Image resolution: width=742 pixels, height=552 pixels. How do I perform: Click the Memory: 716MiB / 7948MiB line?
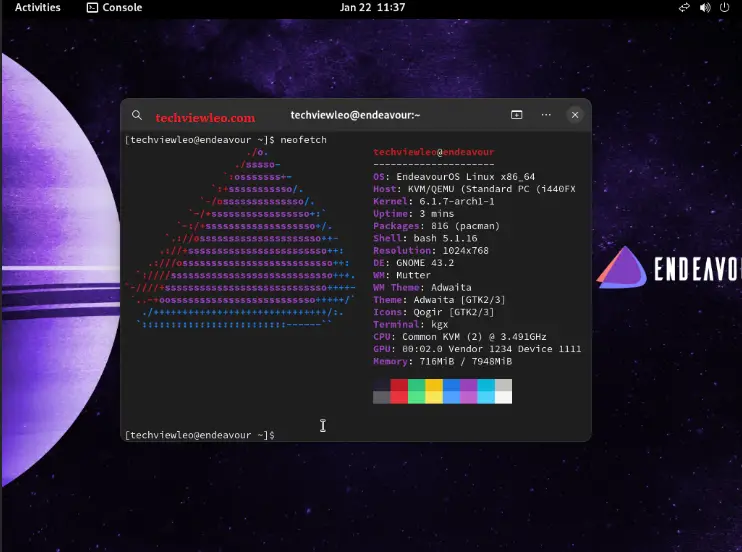tap(442, 361)
